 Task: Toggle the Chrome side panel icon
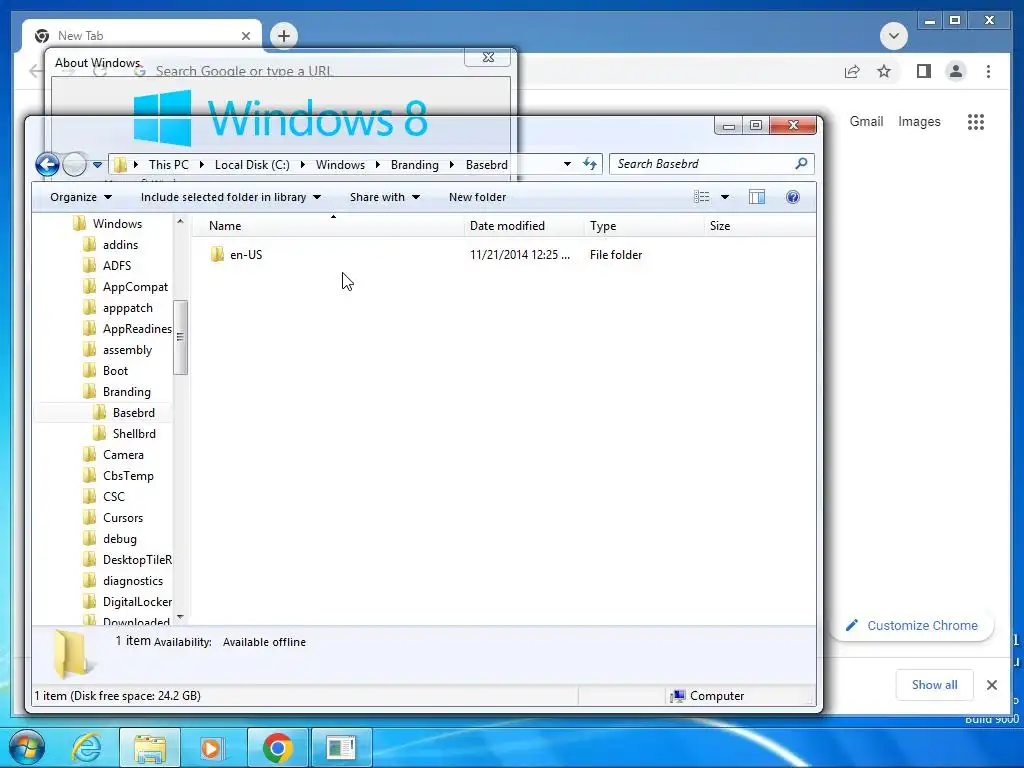click(923, 71)
